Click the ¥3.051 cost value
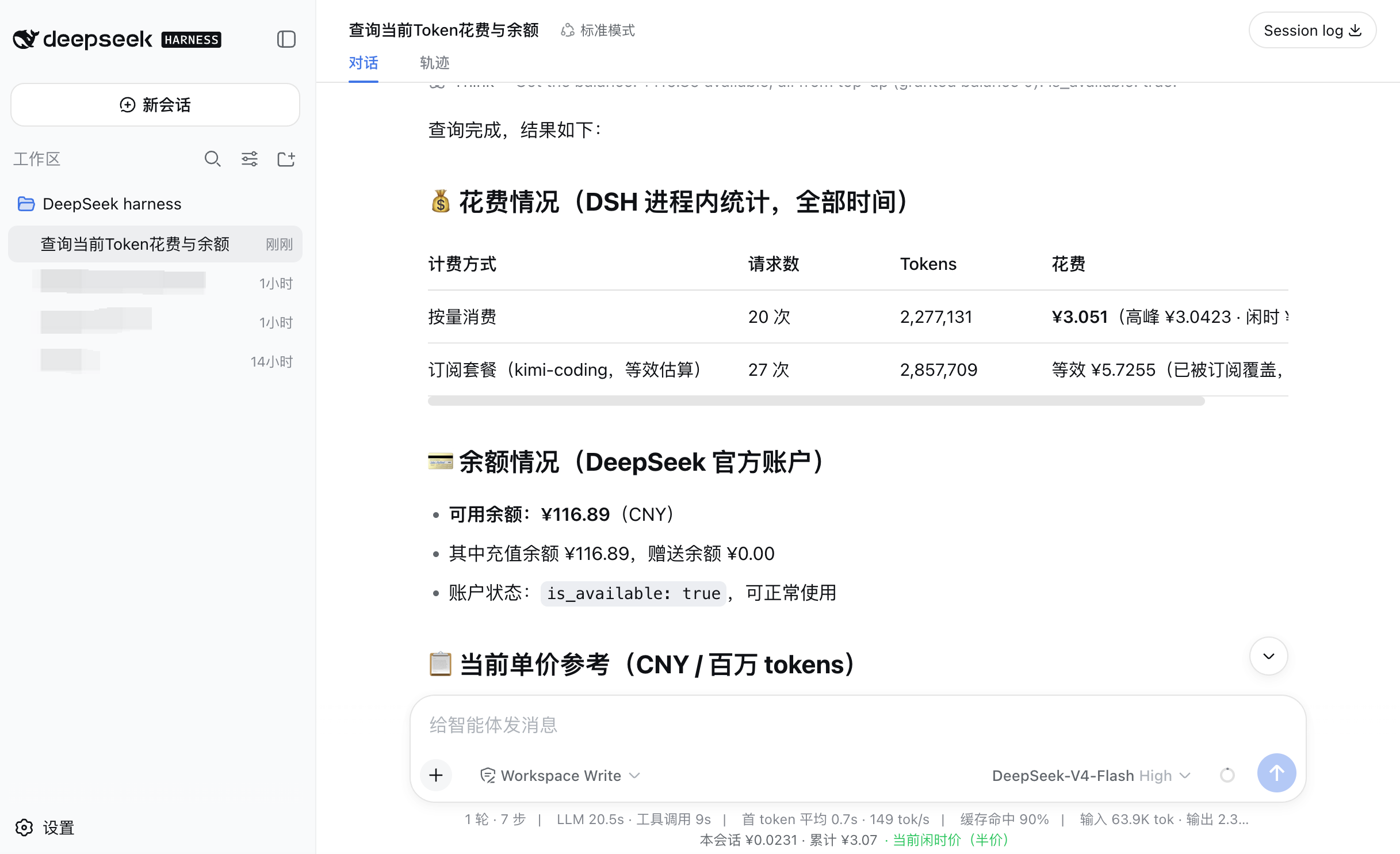The image size is (1400, 854). coord(1080,317)
